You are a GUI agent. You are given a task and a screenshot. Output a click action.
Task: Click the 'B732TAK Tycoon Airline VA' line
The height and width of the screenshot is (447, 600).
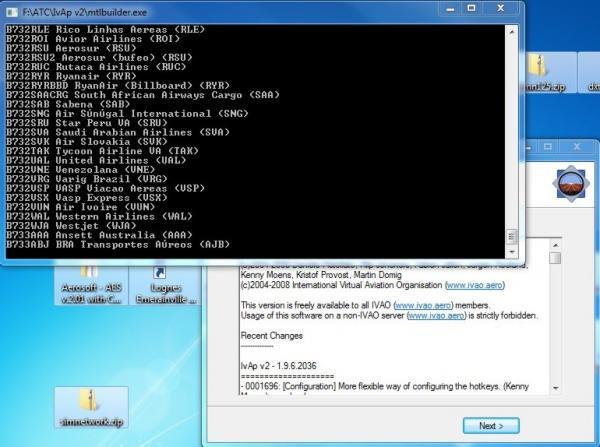pos(103,151)
